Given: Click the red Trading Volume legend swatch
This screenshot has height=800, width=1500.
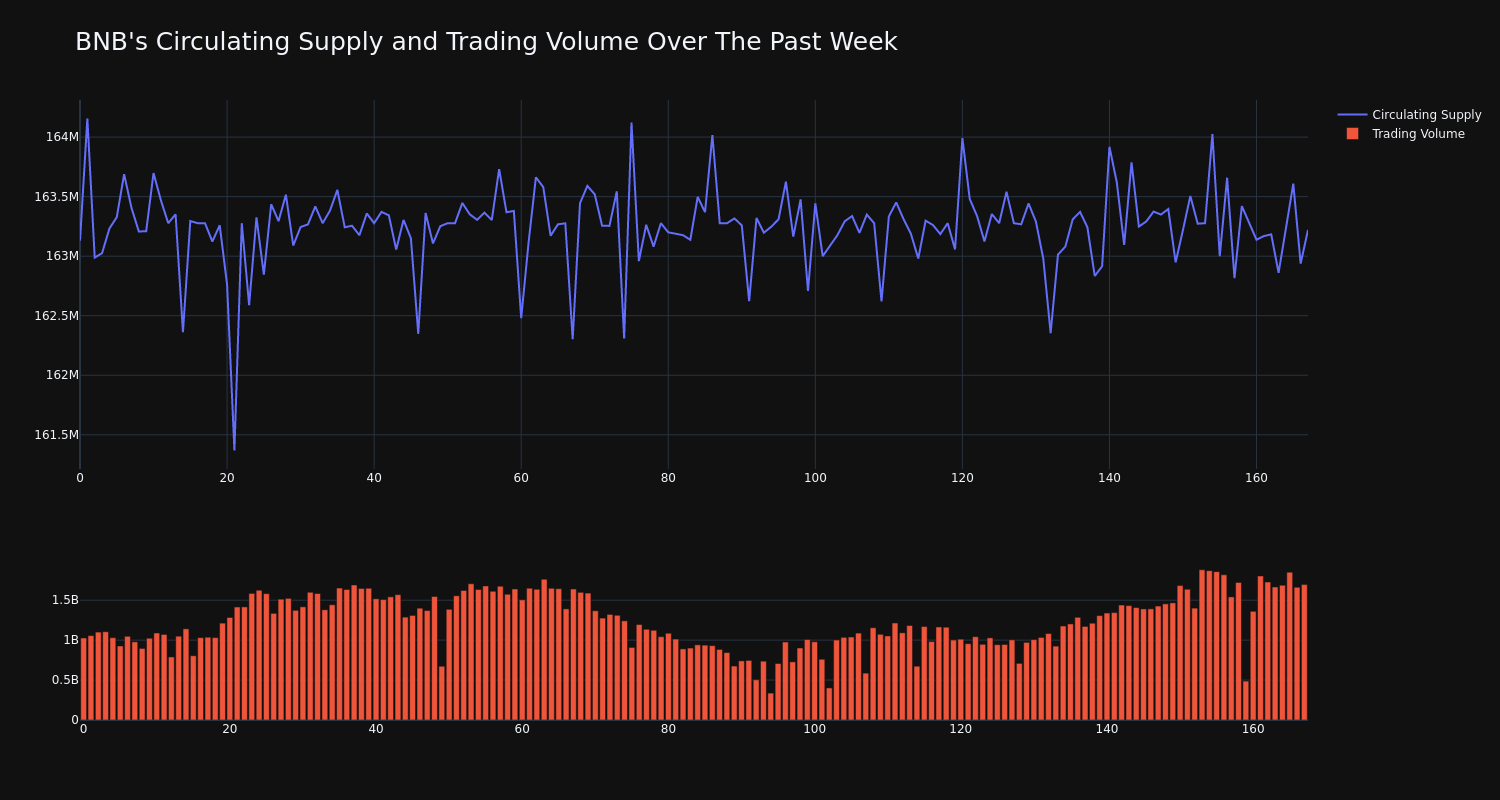Looking at the screenshot, I should click(1352, 134).
